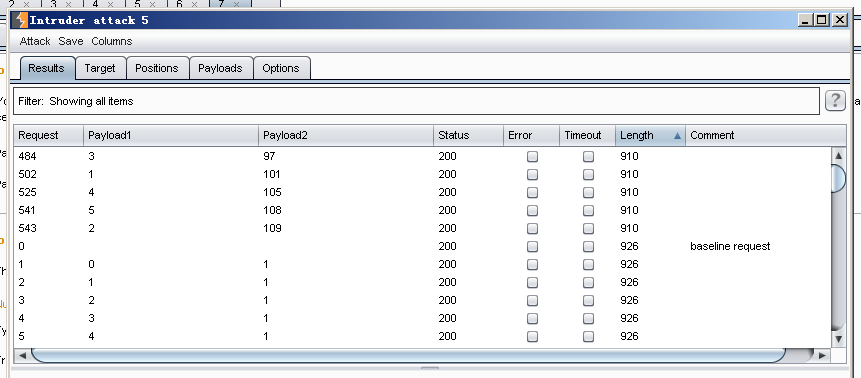
Task: Switch to the Payloads tab
Action: click(x=220, y=68)
